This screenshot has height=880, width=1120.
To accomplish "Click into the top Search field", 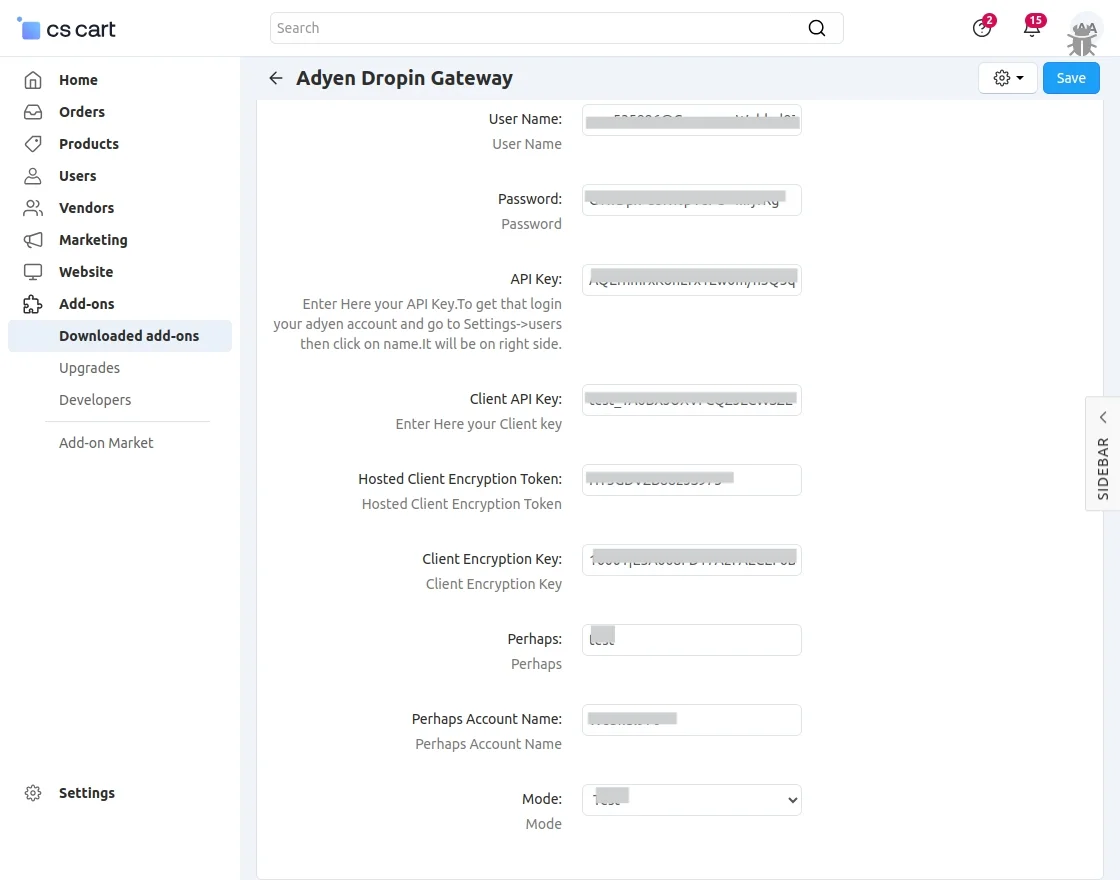I will pos(540,28).
